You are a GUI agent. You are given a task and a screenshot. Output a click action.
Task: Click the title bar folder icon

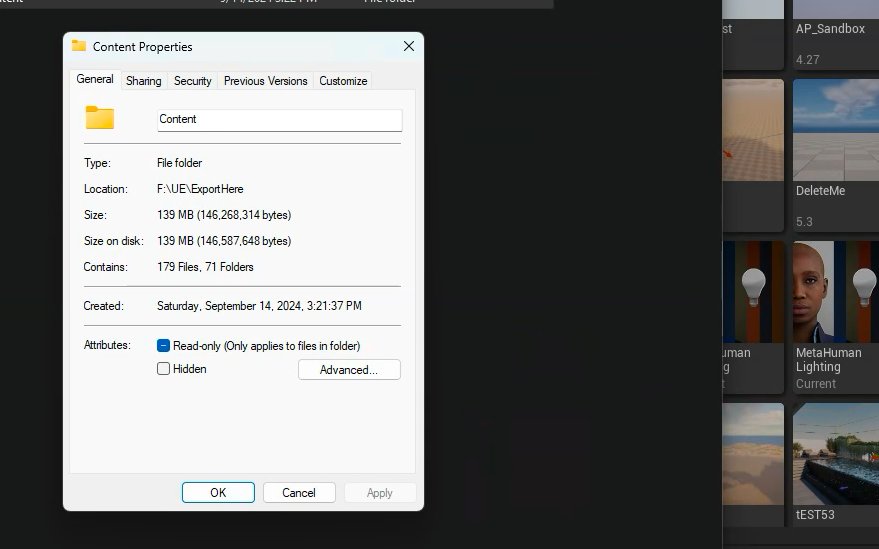tap(79, 46)
